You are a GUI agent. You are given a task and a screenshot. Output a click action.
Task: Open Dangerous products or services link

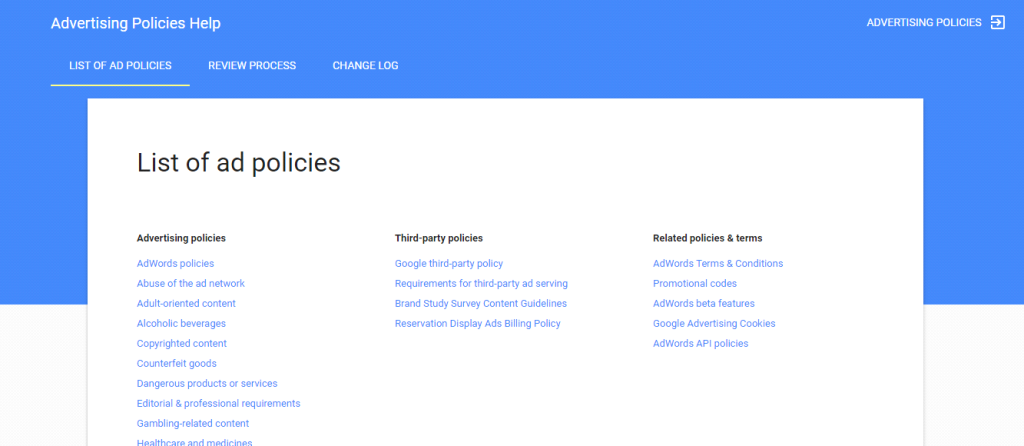pyautogui.click(x=207, y=384)
